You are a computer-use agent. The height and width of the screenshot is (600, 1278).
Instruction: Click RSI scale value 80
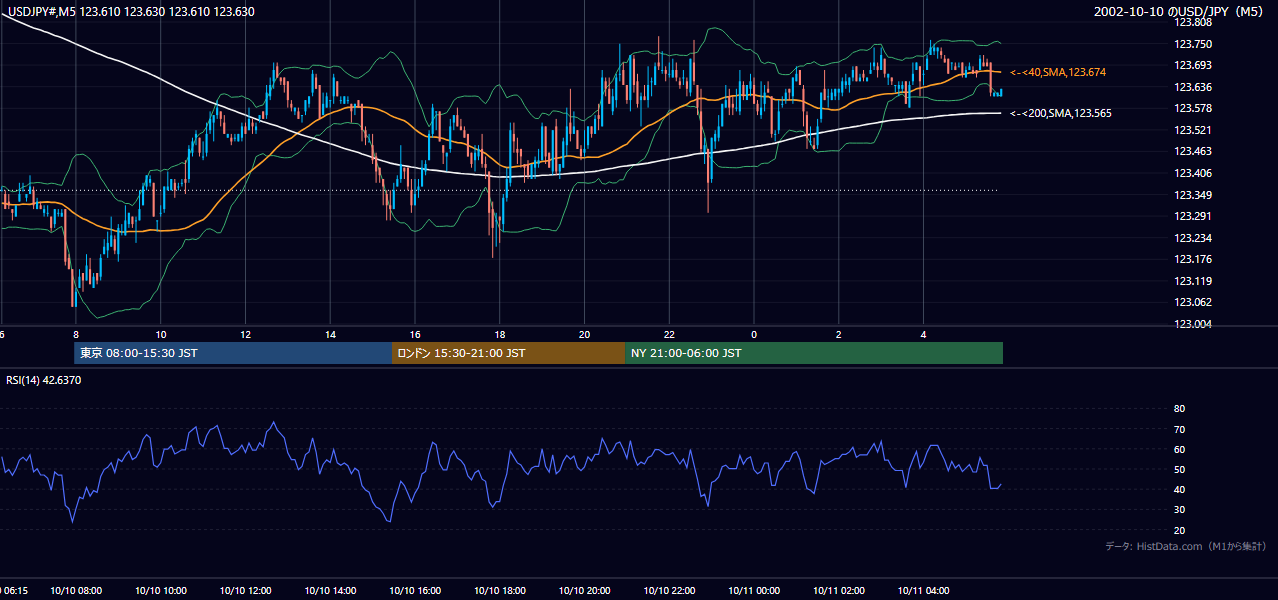[1179, 409]
